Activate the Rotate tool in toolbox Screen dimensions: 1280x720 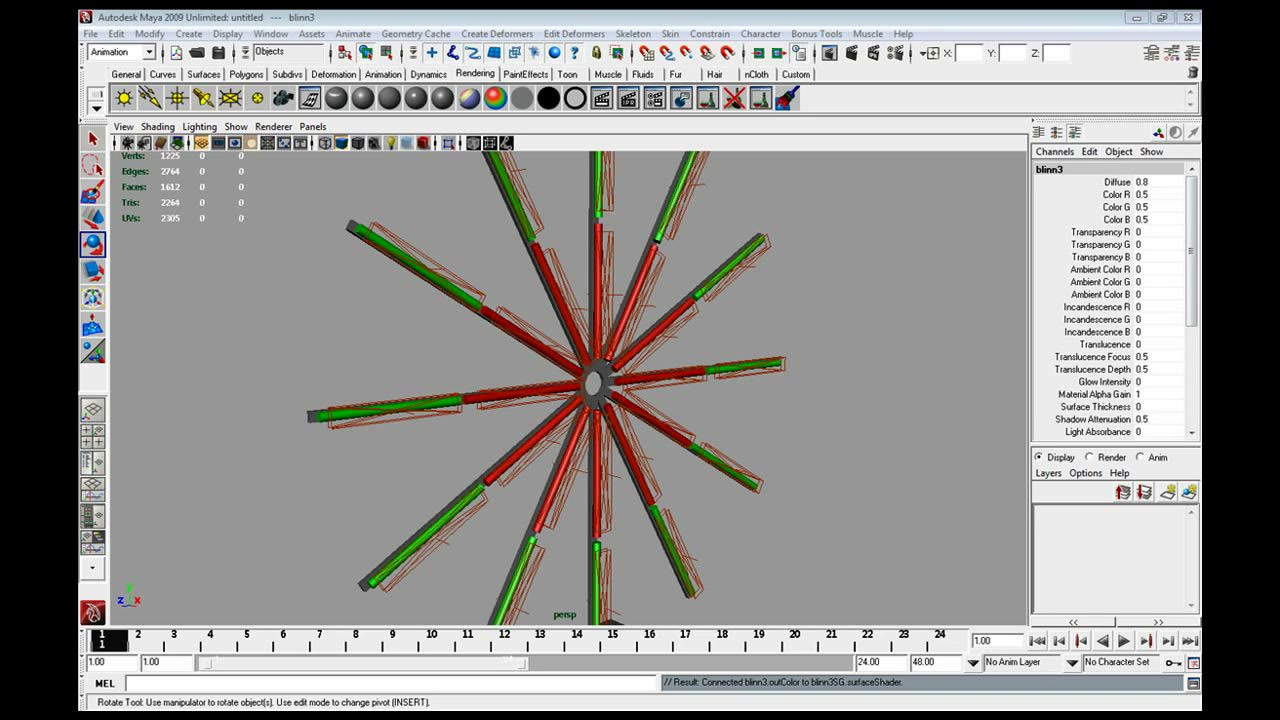(x=93, y=244)
